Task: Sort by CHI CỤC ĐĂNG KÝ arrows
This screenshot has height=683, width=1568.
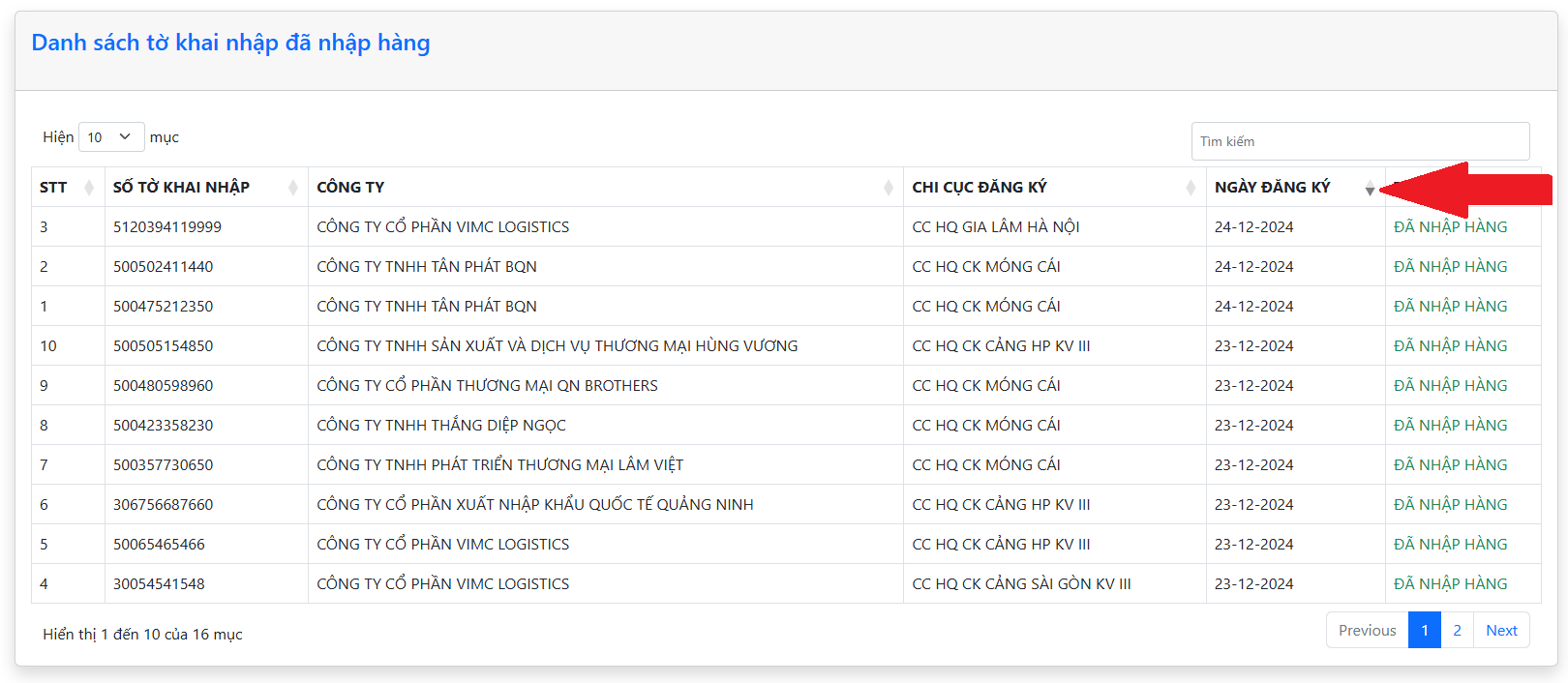Action: [1190, 188]
